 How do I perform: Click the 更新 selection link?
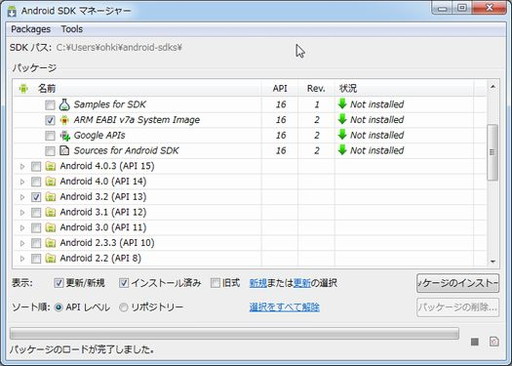[302, 283]
